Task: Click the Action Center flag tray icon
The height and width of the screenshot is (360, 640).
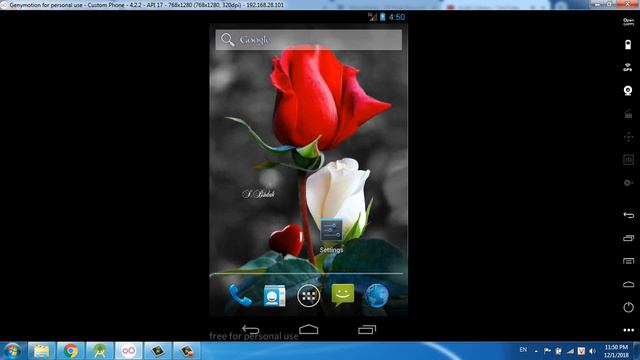Action: [547, 351]
